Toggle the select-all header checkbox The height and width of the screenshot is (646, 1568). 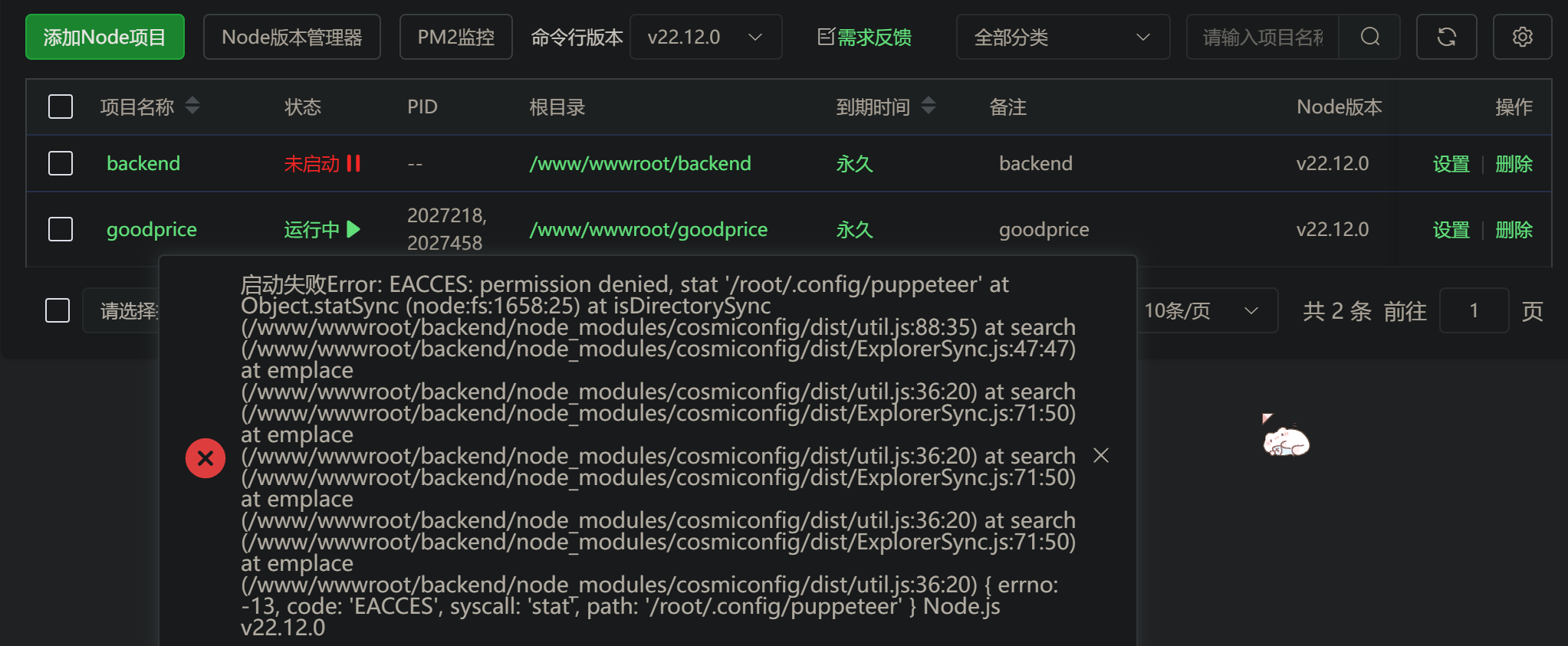[x=61, y=107]
